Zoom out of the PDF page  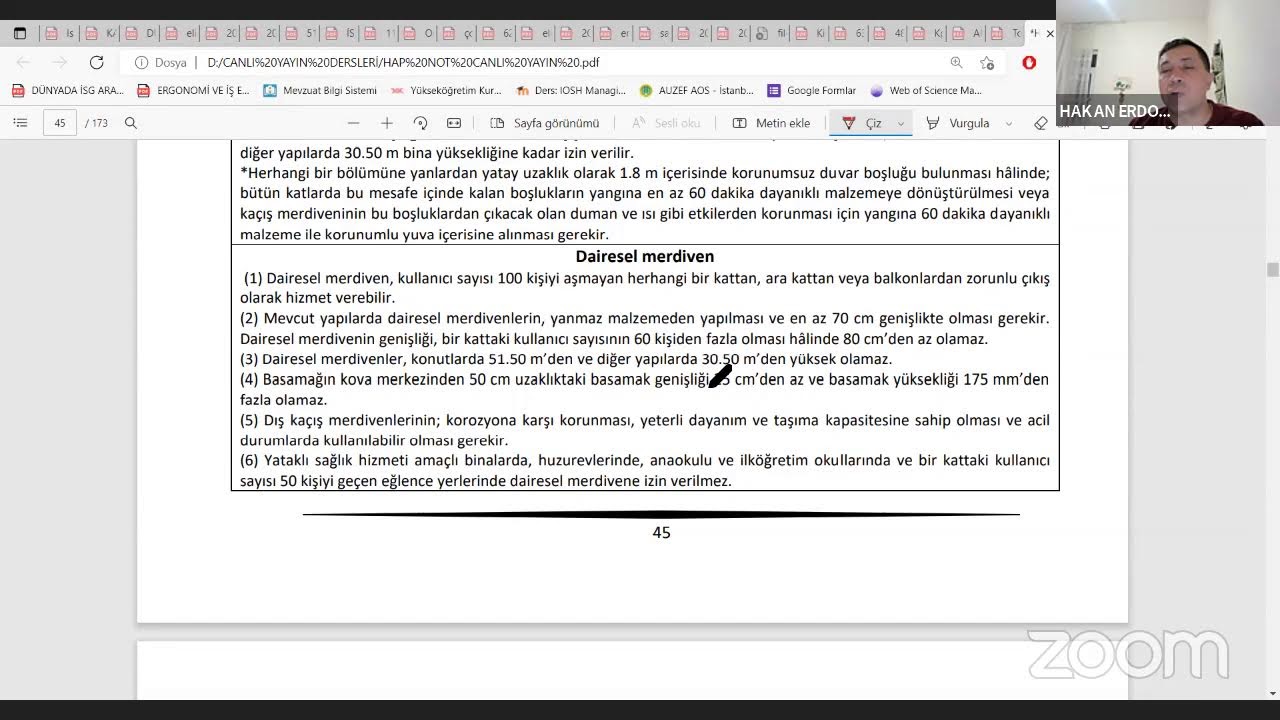pos(353,123)
